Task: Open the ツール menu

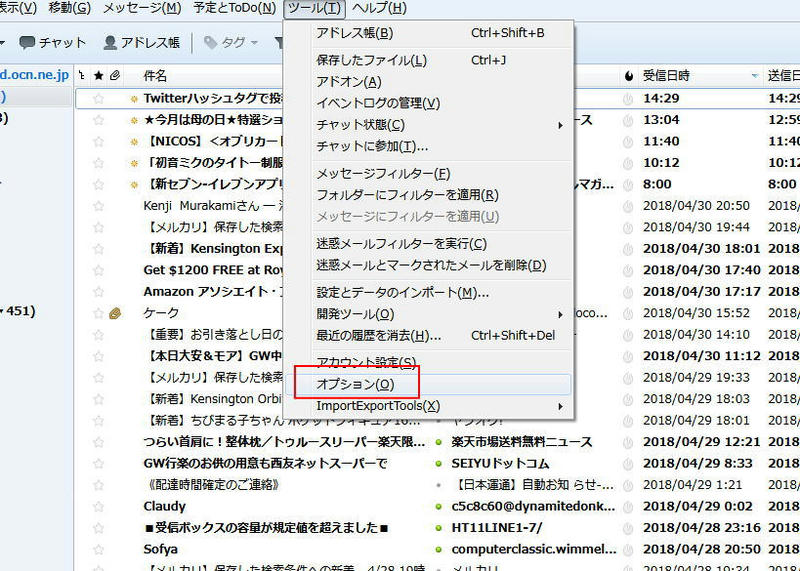Action: click(314, 8)
